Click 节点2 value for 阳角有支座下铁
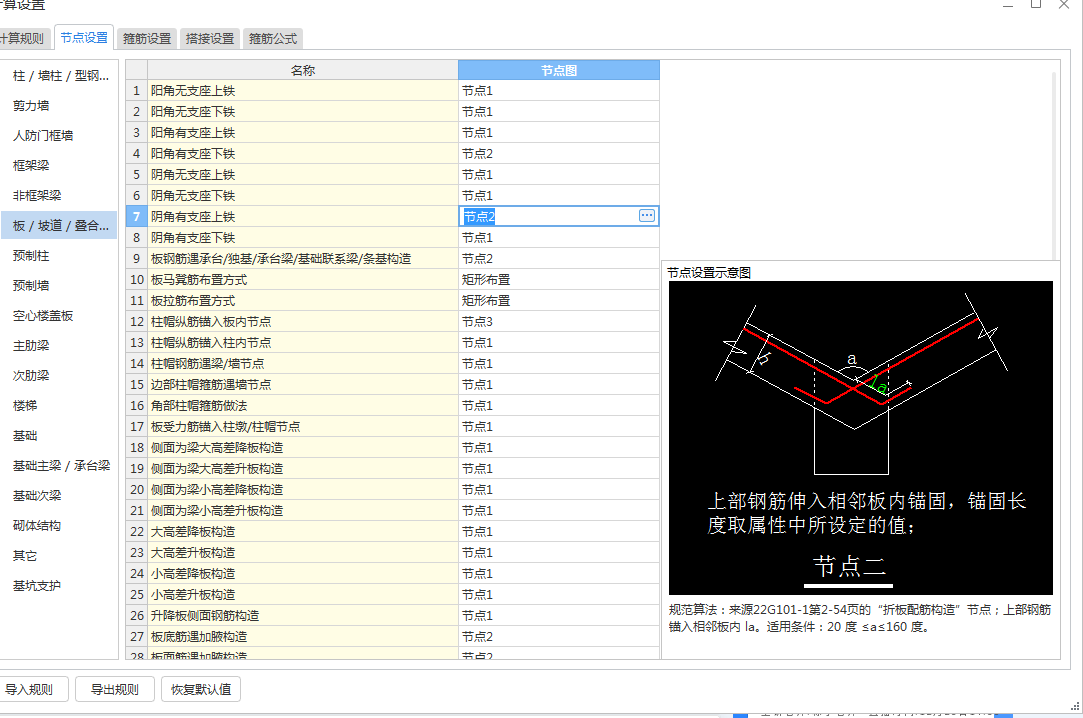The height and width of the screenshot is (718, 1083). tap(559, 153)
